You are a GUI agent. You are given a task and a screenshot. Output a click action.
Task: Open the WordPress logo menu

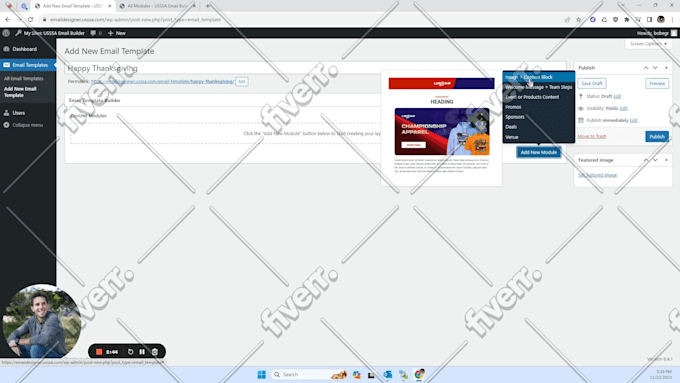[x=6, y=33]
